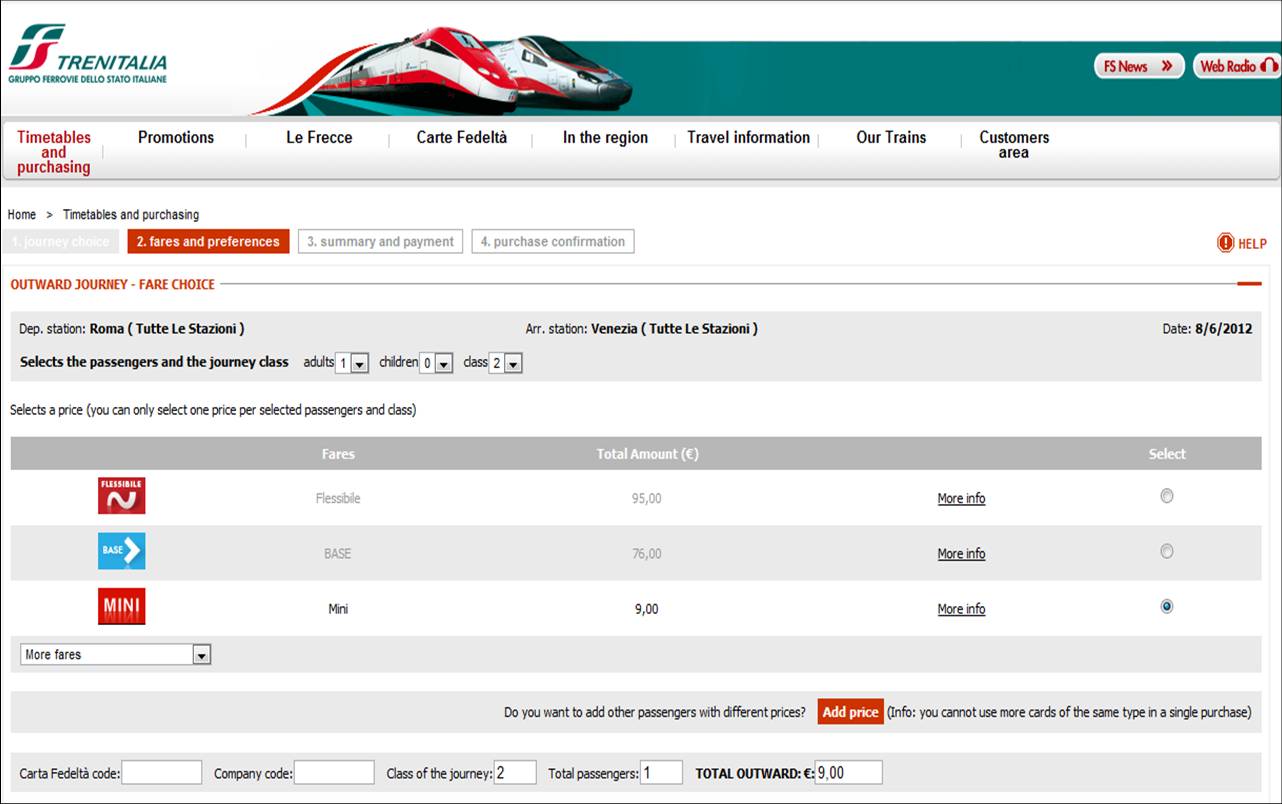Viewport: 1282px width, 804px height.
Task: Open the children count dropdown
Action: (436, 364)
